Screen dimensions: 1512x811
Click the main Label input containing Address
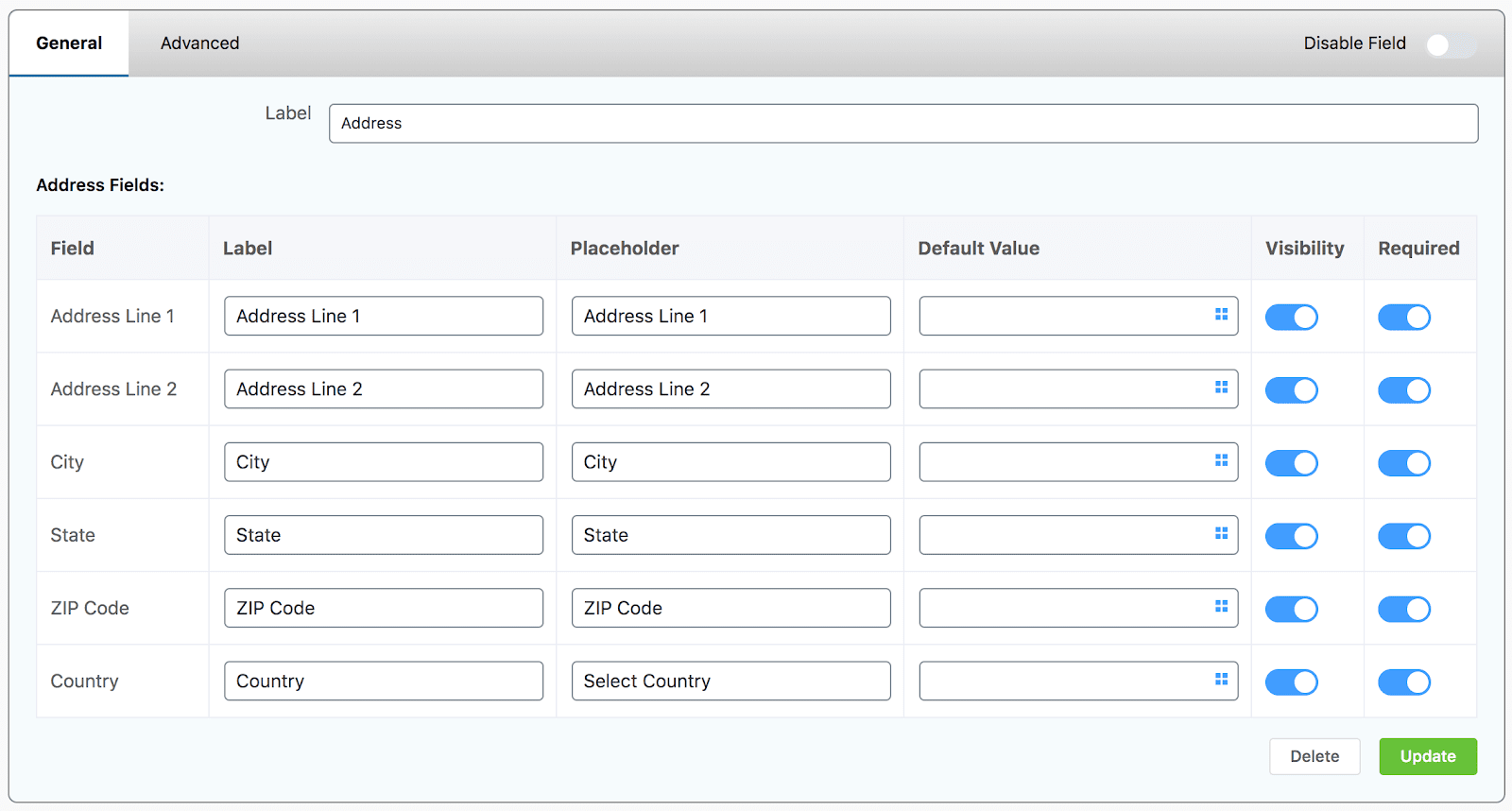pos(902,124)
